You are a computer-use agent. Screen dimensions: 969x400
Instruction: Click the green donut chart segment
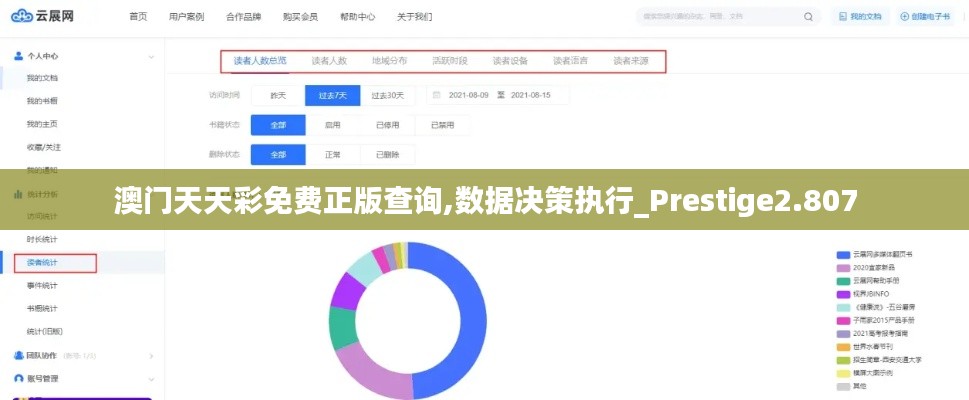[x=342, y=328]
